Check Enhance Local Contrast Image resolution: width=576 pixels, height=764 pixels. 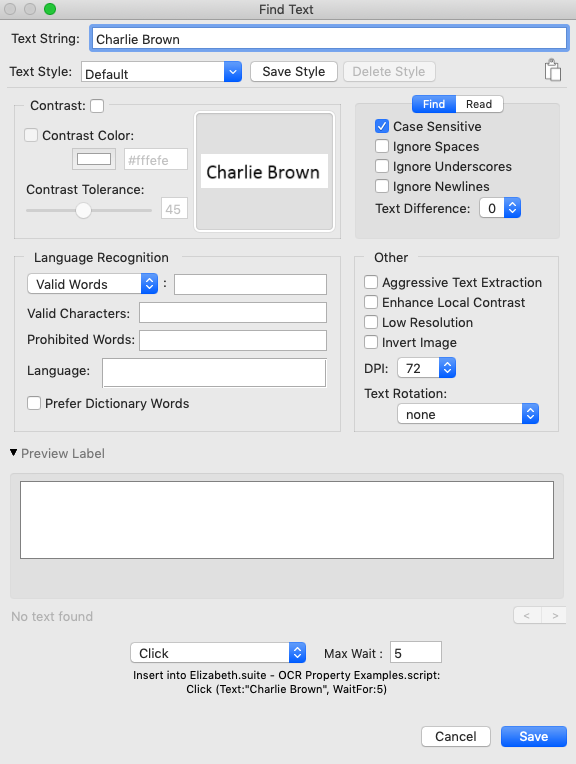click(371, 302)
